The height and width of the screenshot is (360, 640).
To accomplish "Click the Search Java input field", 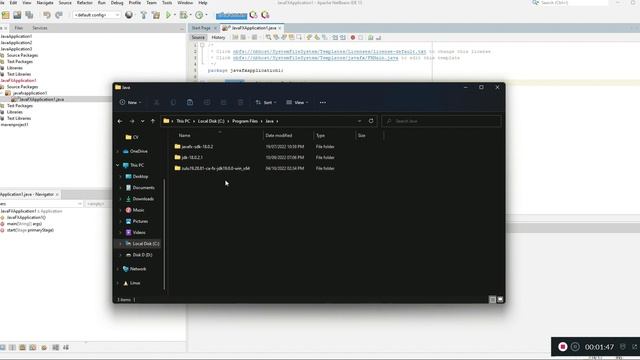I will coord(441,121).
